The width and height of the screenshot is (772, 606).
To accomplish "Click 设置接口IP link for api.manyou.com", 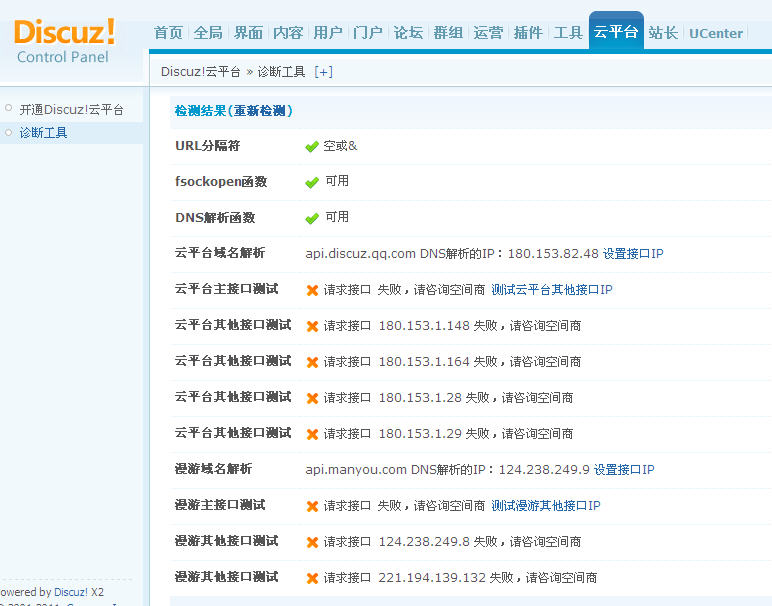I will tap(624, 470).
